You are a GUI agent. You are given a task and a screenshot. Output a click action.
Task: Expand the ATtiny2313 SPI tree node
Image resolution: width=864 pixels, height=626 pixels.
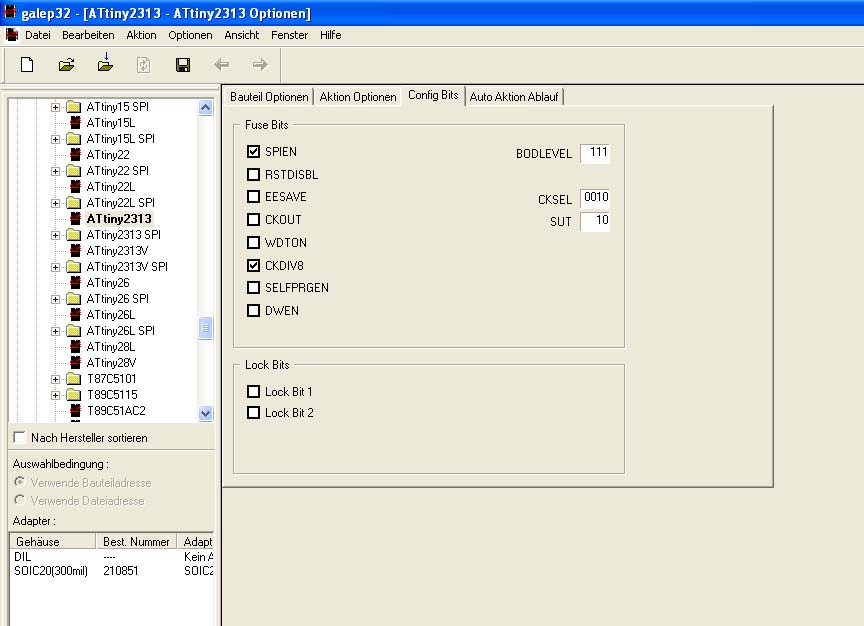(x=56, y=235)
